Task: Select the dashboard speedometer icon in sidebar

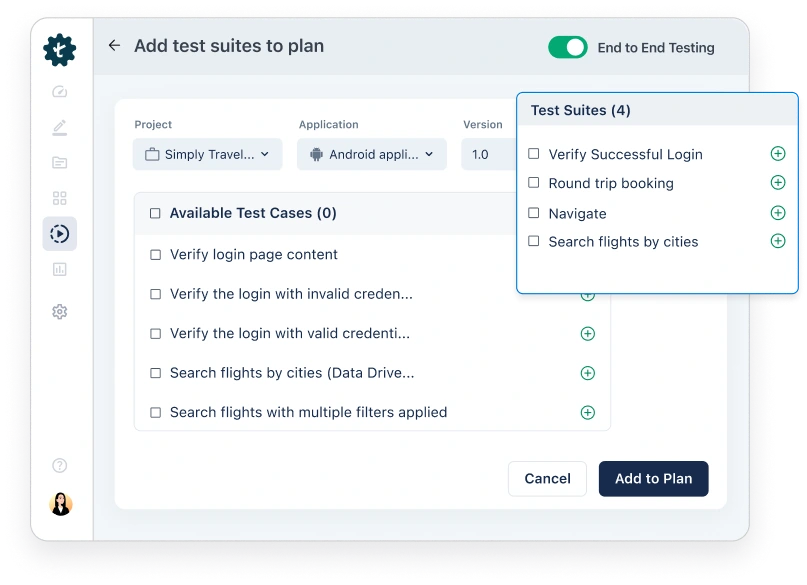Action: click(59, 91)
